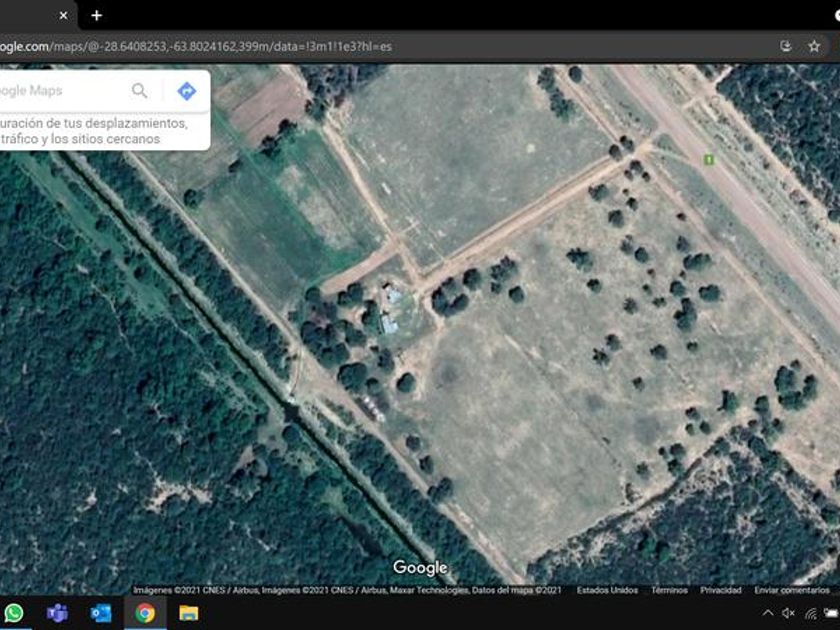
Task: Toggle mute with the volume tray icon
Action: tap(788, 613)
